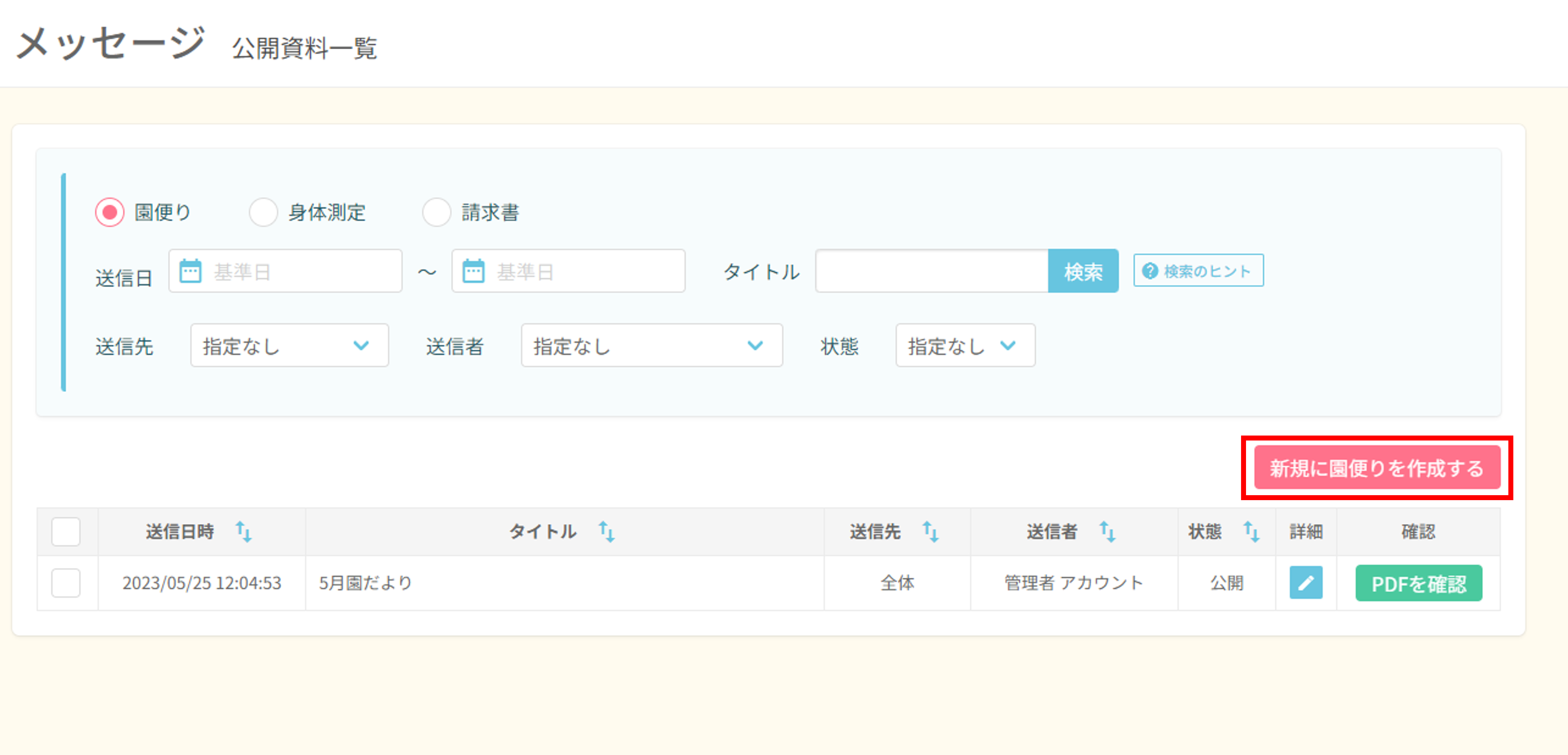Open calendar icon in end date field
This screenshot has height=755, width=1568.
coord(473,272)
